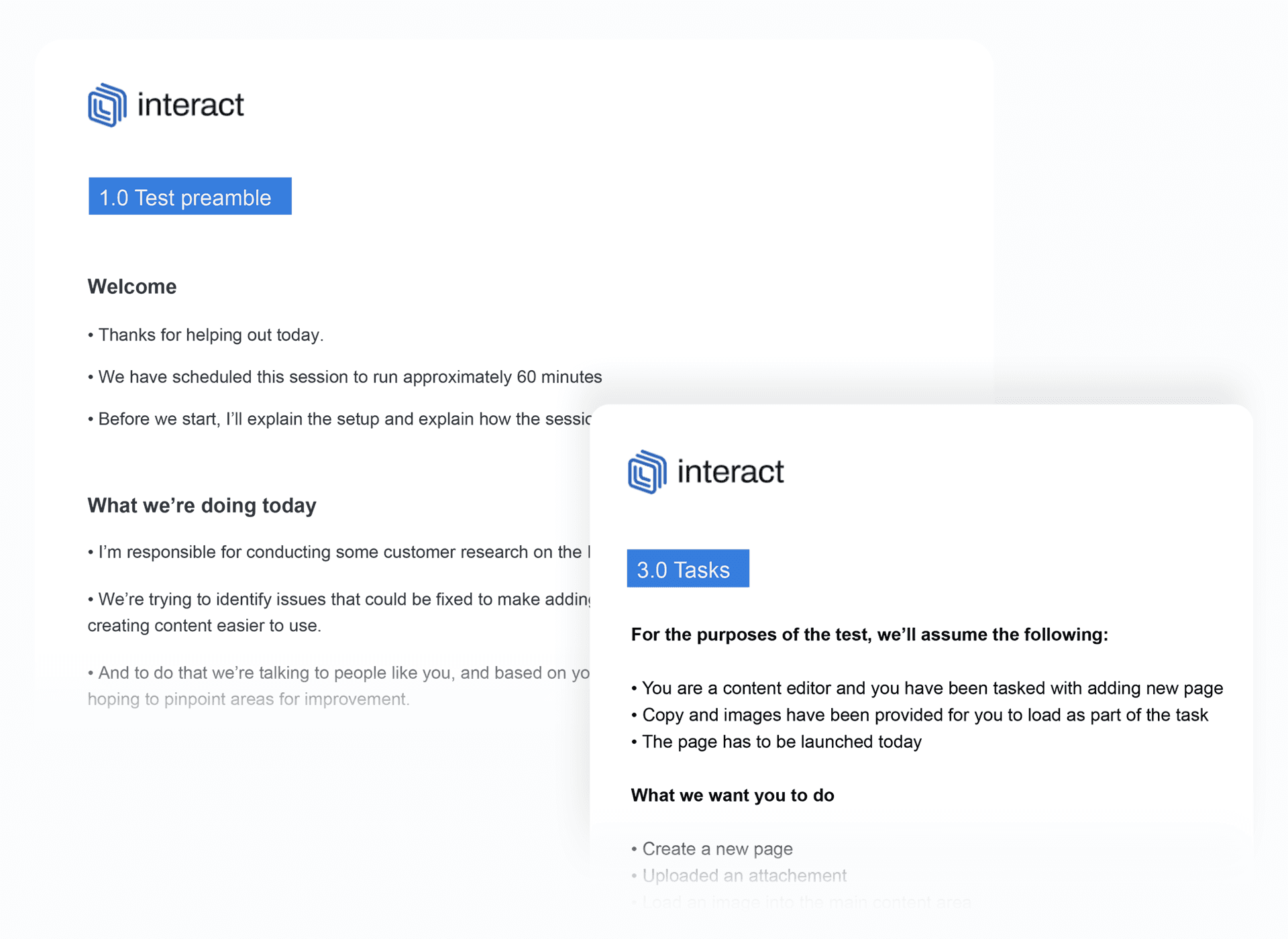Click 'The page has to be launched today'
The height and width of the screenshot is (939, 1288).
coord(776,742)
